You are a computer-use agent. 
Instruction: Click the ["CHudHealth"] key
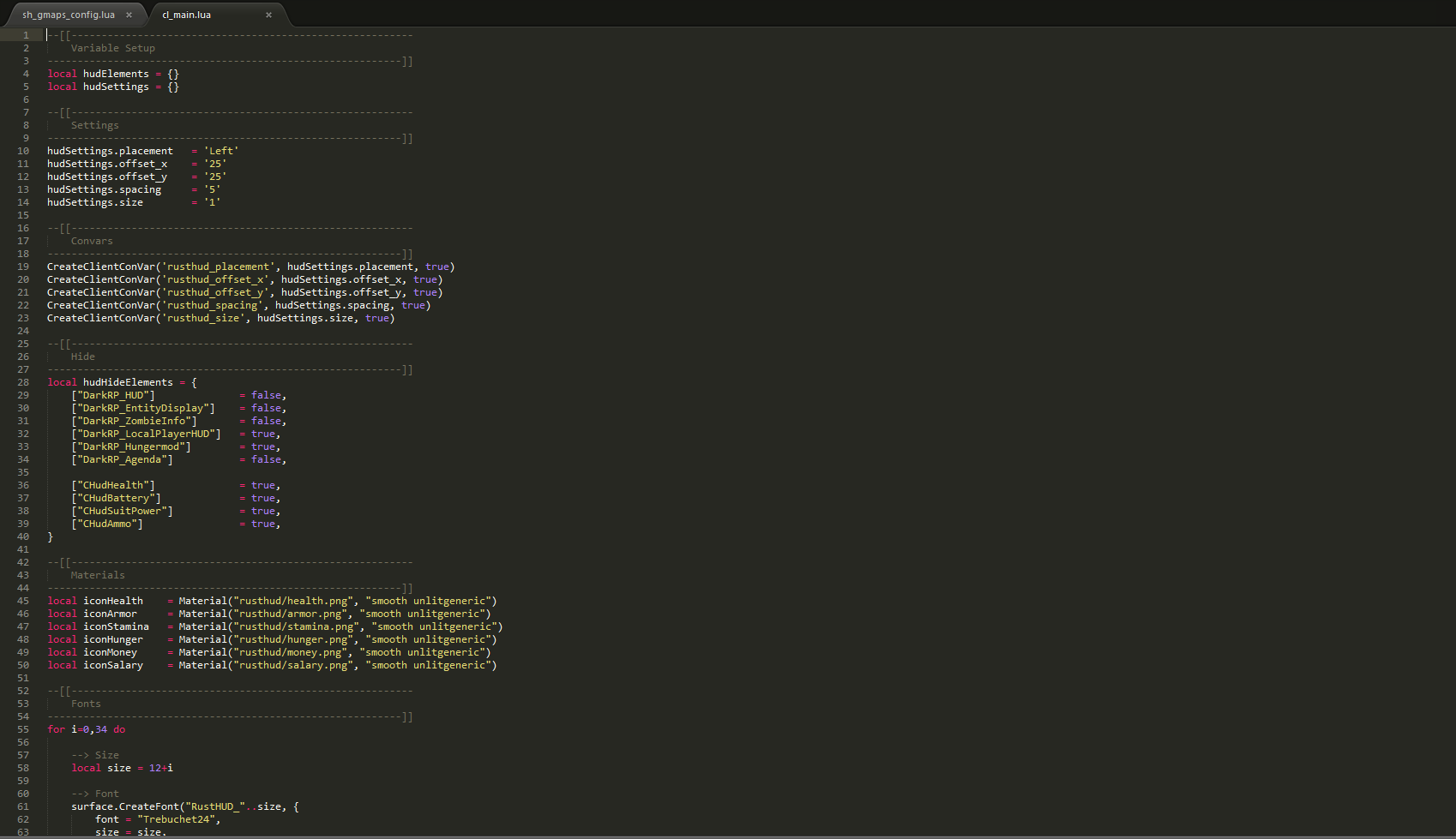point(113,485)
